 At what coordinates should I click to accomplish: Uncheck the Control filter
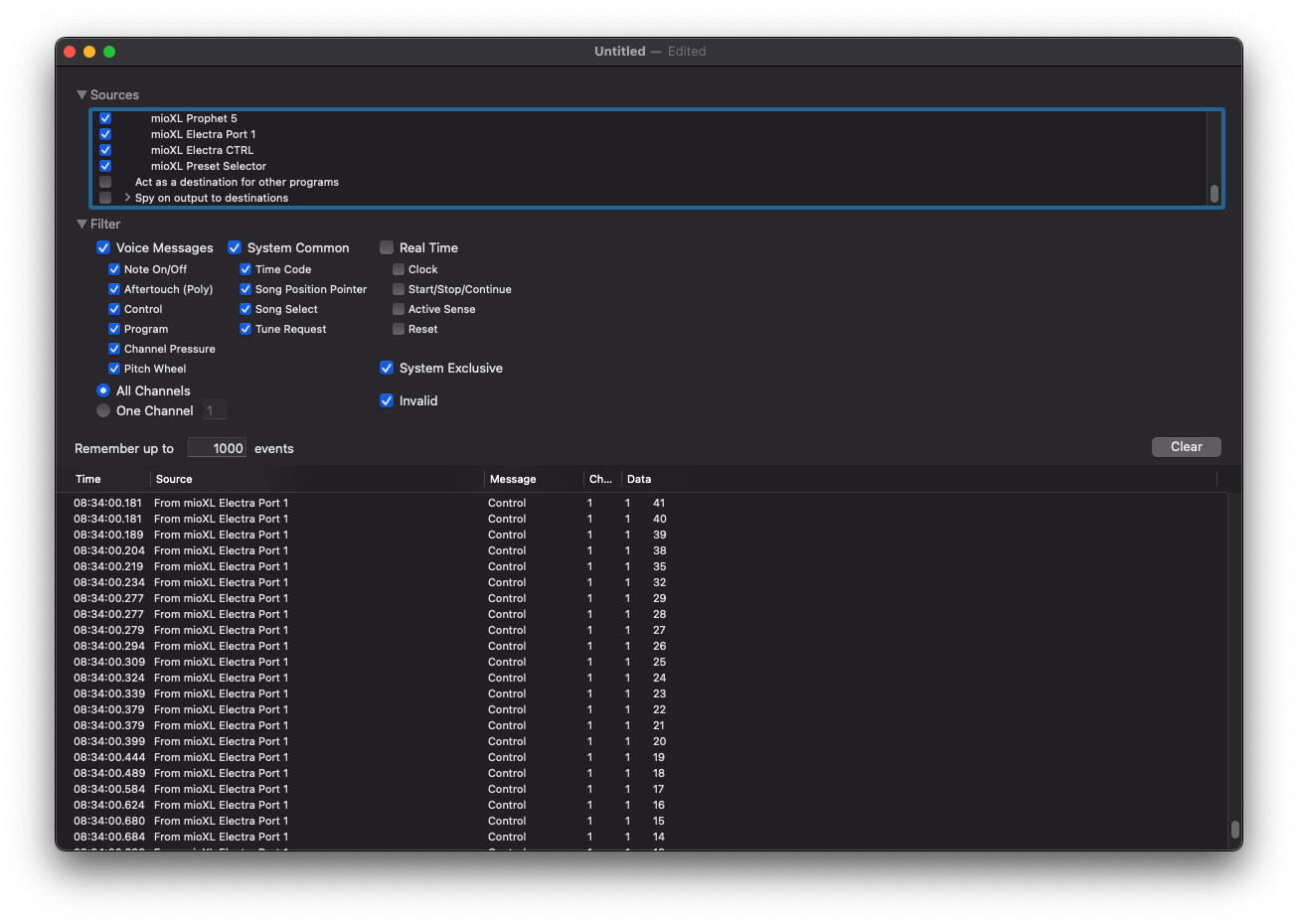pos(114,309)
